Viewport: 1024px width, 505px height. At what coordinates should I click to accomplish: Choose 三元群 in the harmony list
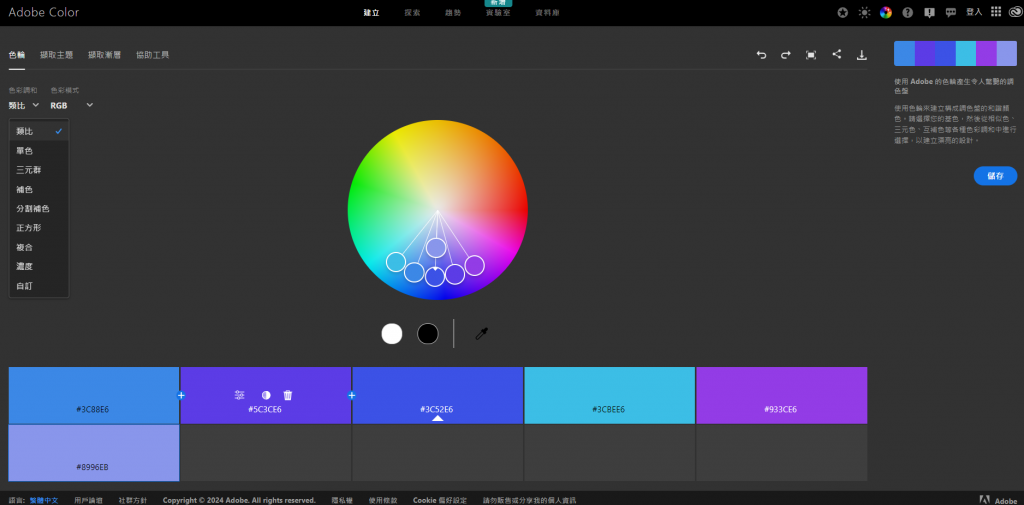click(39, 170)
